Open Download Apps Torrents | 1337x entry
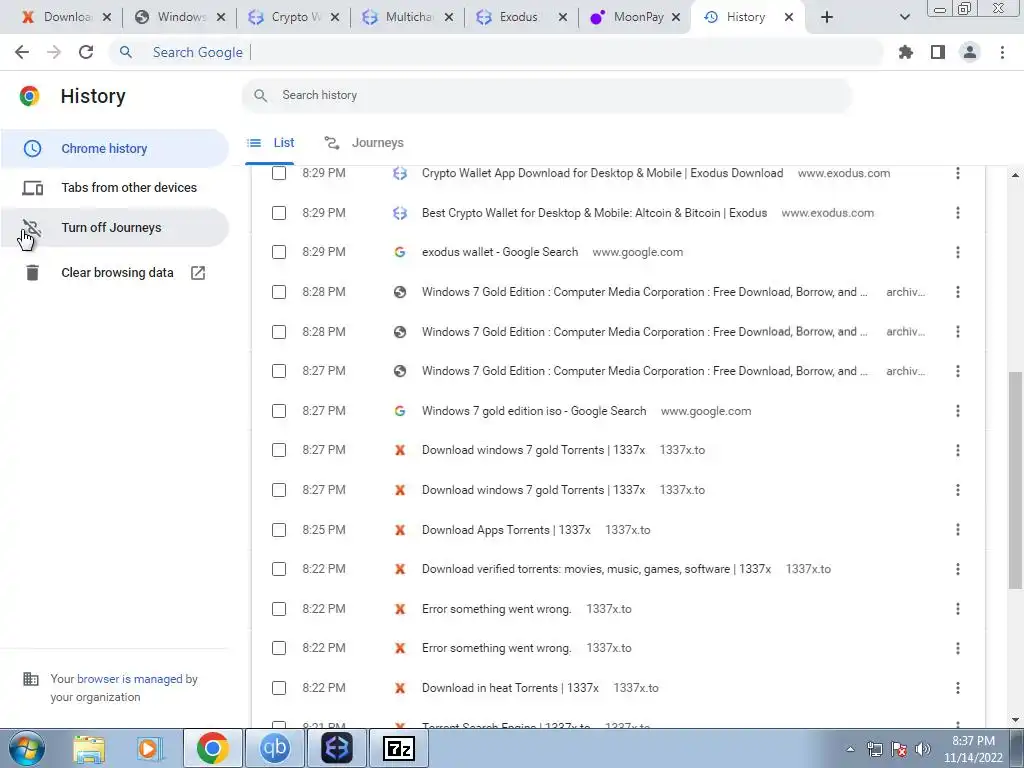Screen dimensions: 1024x768 click(x=506, y=530)
